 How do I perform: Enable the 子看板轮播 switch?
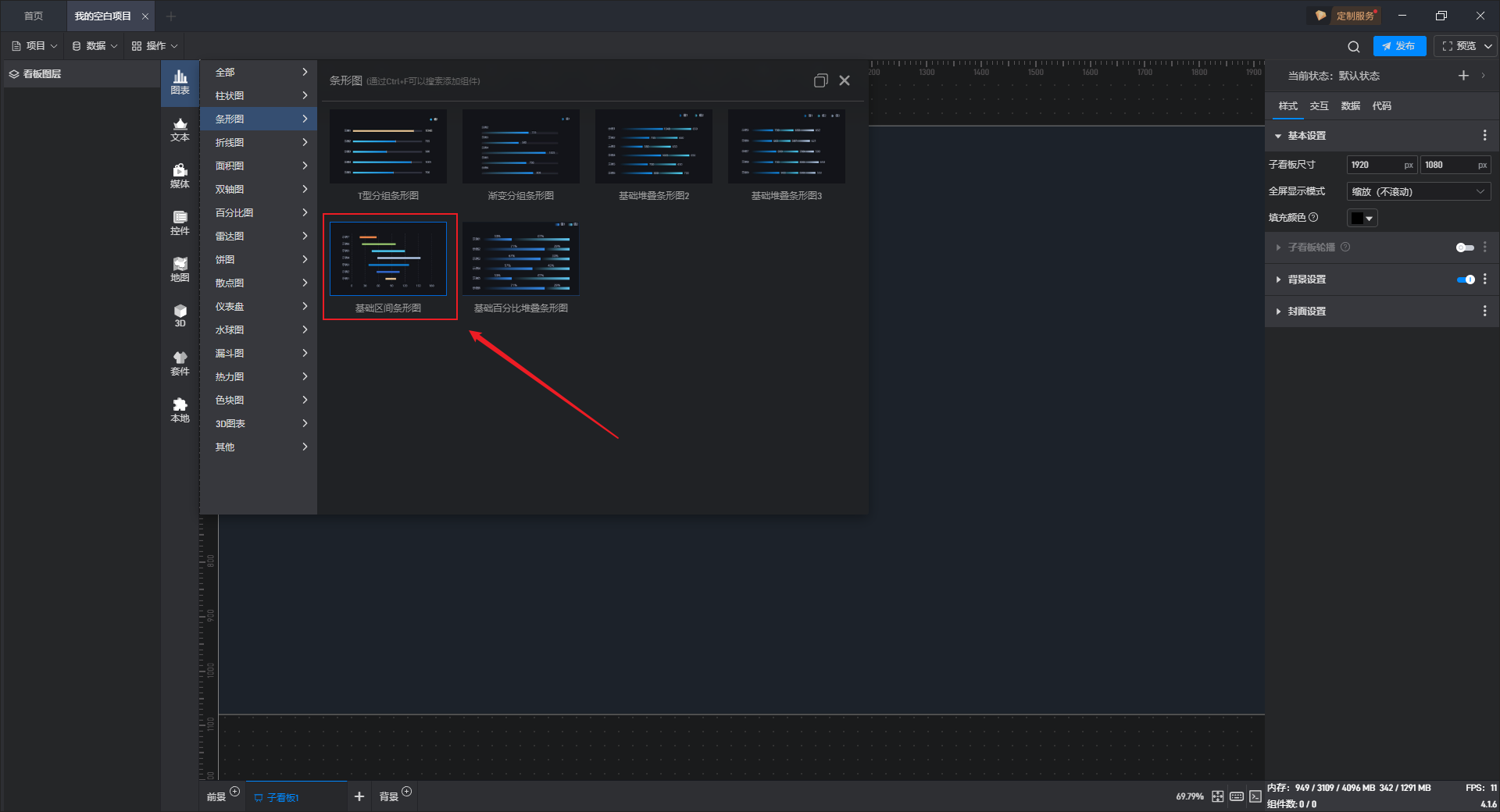[x=1465, y=248]
